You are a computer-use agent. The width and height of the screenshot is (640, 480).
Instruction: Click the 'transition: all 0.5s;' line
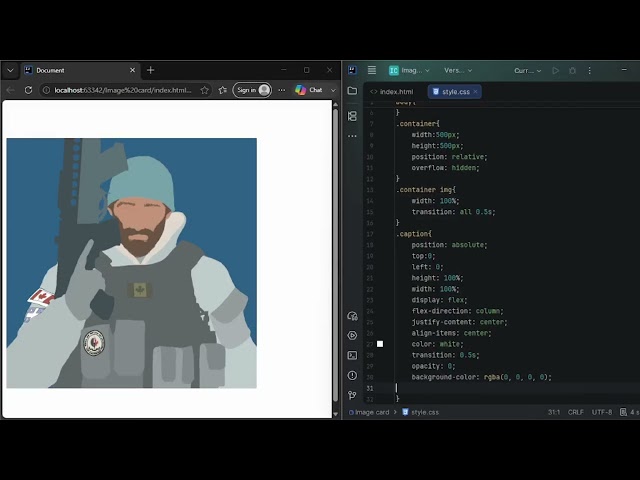[453, 212]
